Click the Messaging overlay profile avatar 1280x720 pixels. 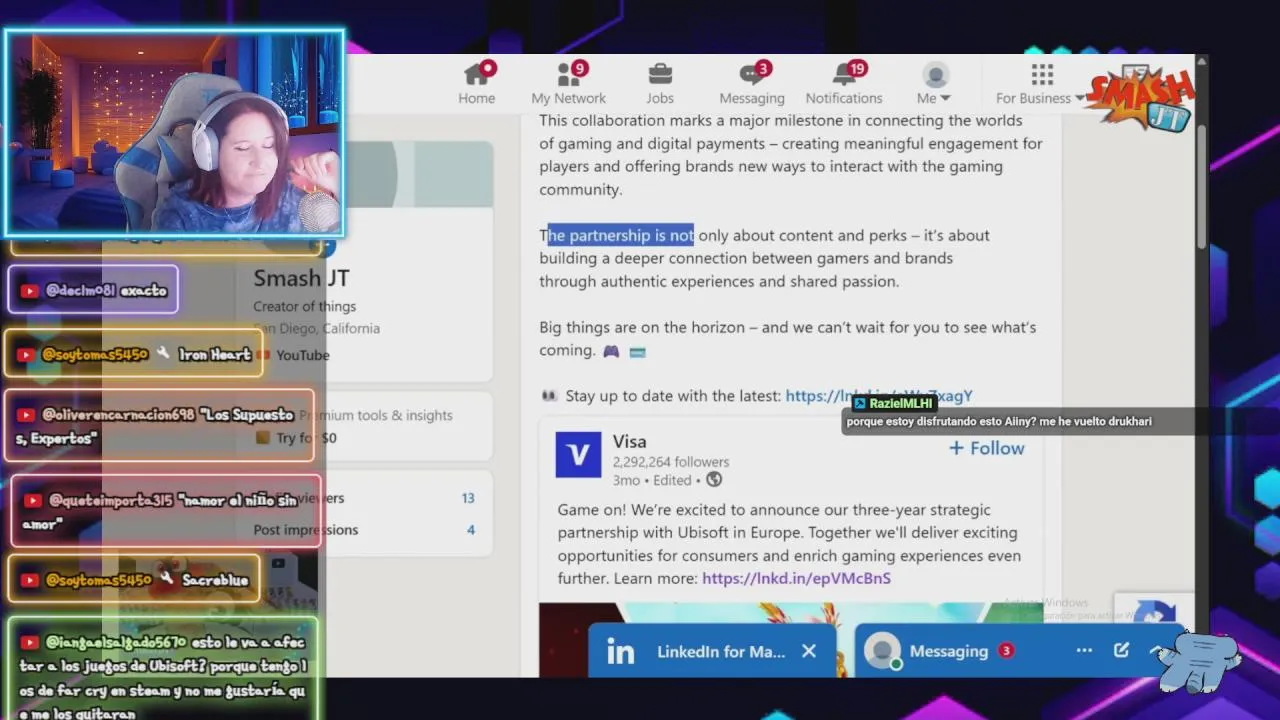(882, 651)
